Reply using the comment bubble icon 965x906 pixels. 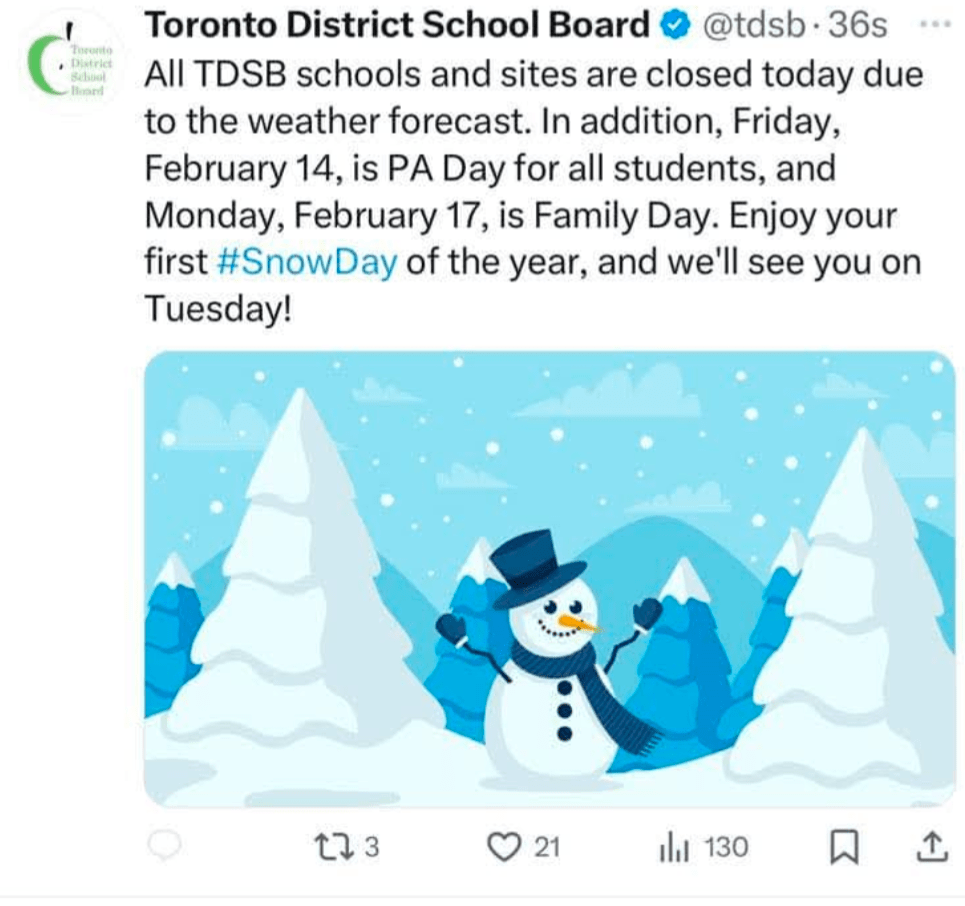pyautogui.click(x=164, y=847)
